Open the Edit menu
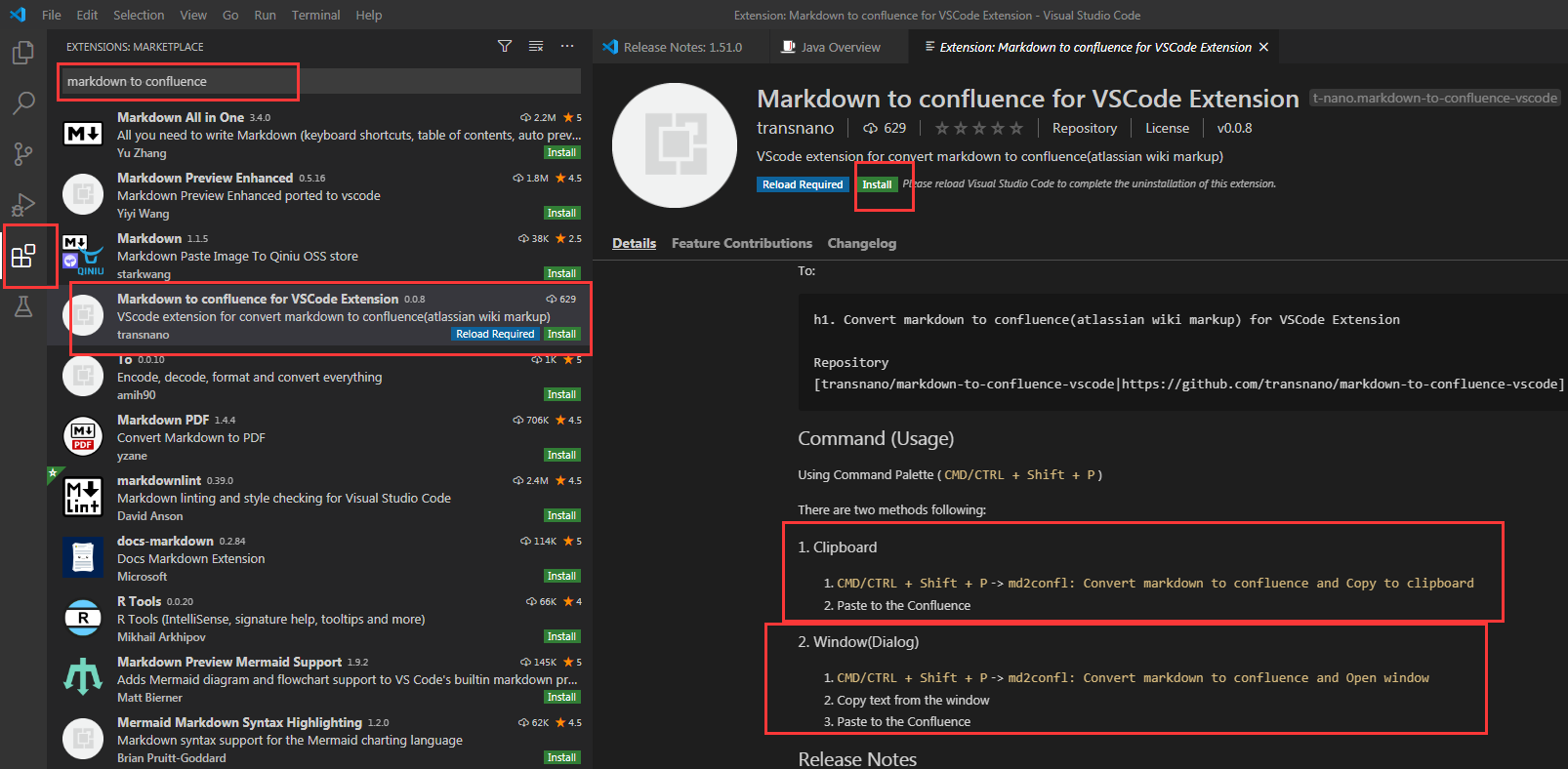 [x=87, y=15]
